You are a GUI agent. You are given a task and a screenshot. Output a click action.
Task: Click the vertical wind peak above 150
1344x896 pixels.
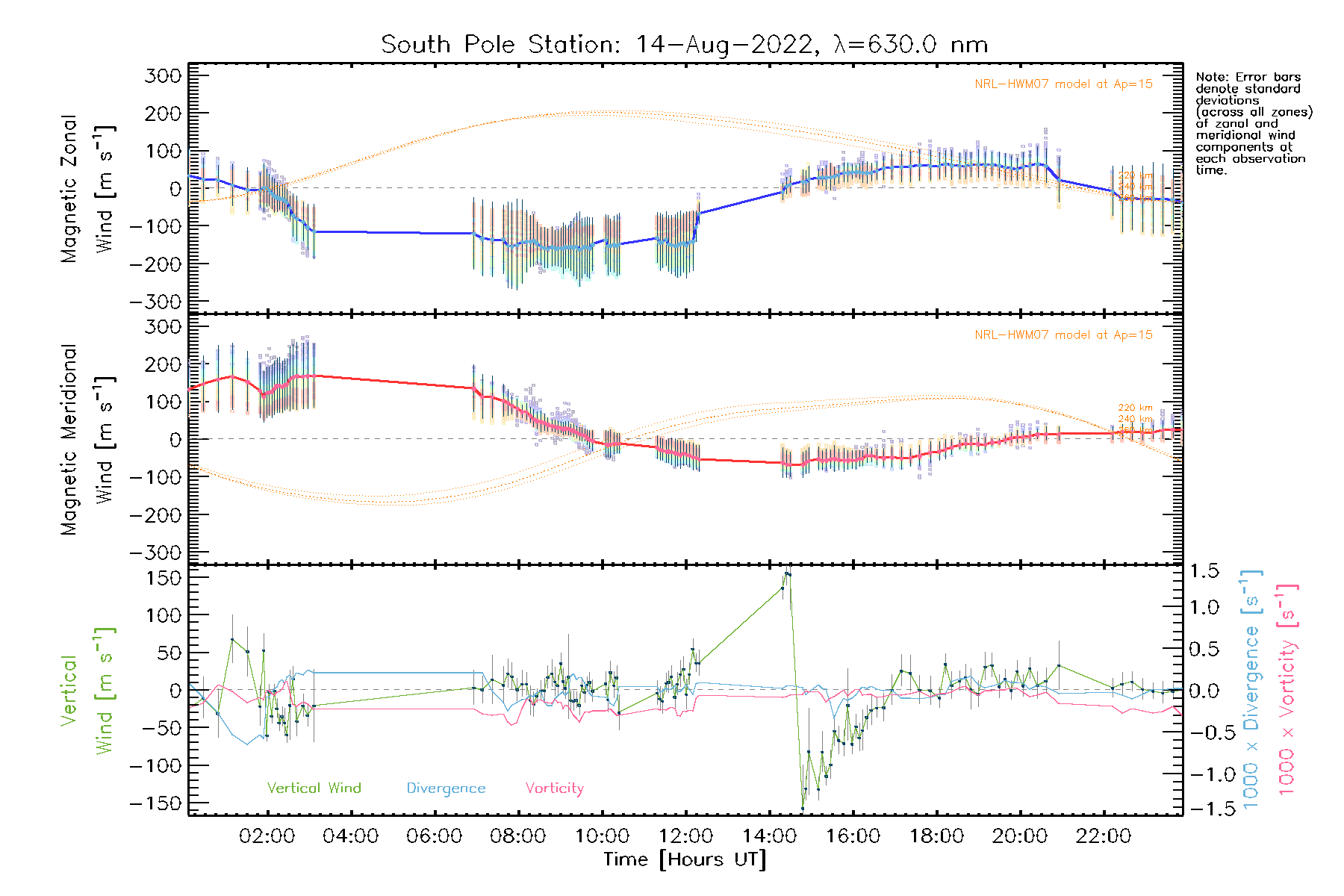[x=787, y=574]
